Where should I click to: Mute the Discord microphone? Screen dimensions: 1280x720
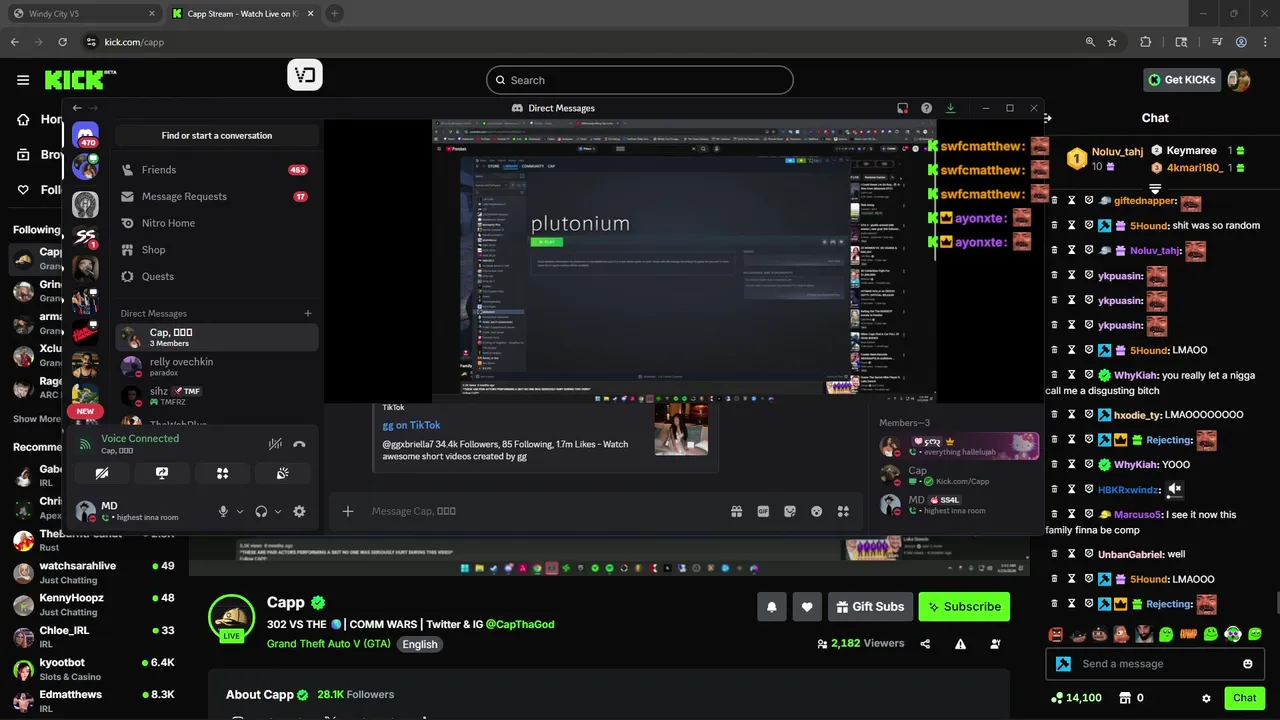coord(223,511)
